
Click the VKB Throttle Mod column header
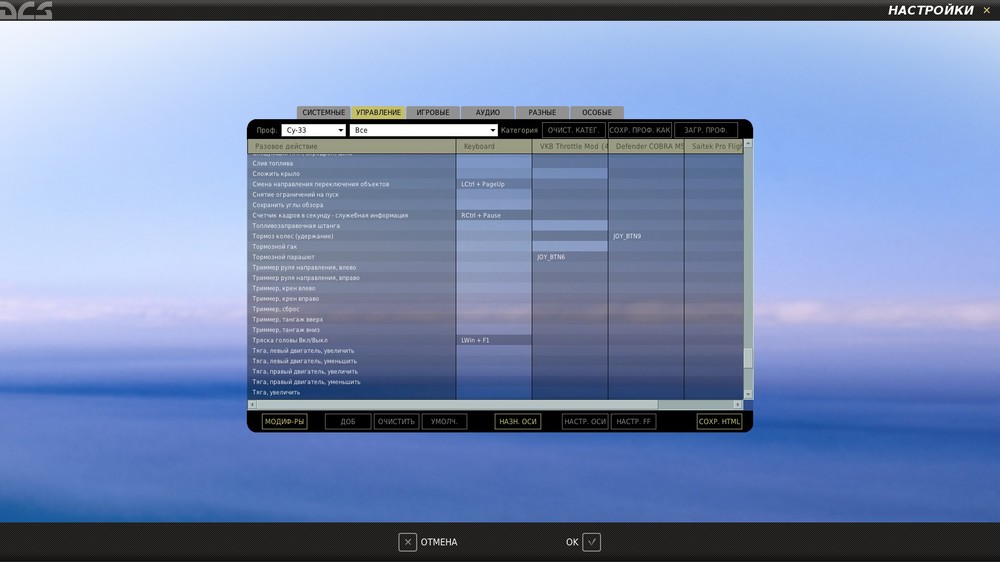click(x=571, y=147)
